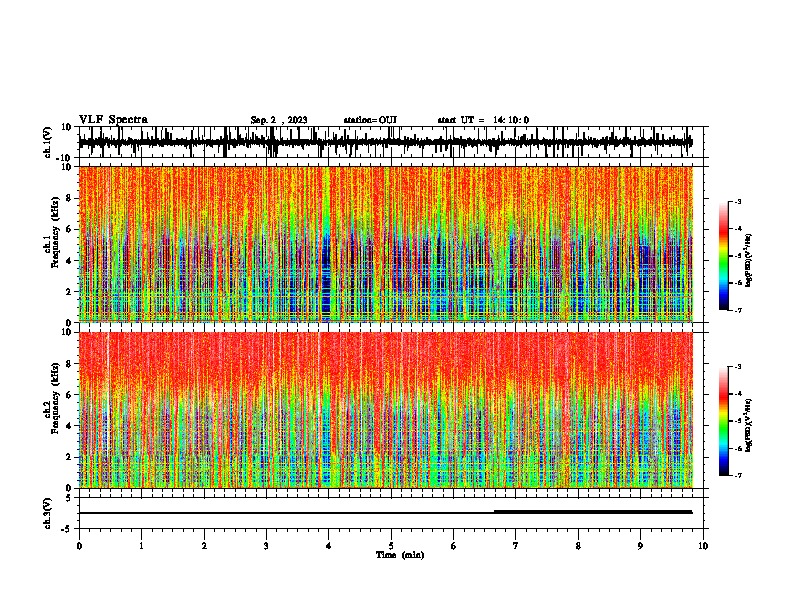Click the 'ch.3(V)' axis label
The image size is (792, 612).
(48, 513)
